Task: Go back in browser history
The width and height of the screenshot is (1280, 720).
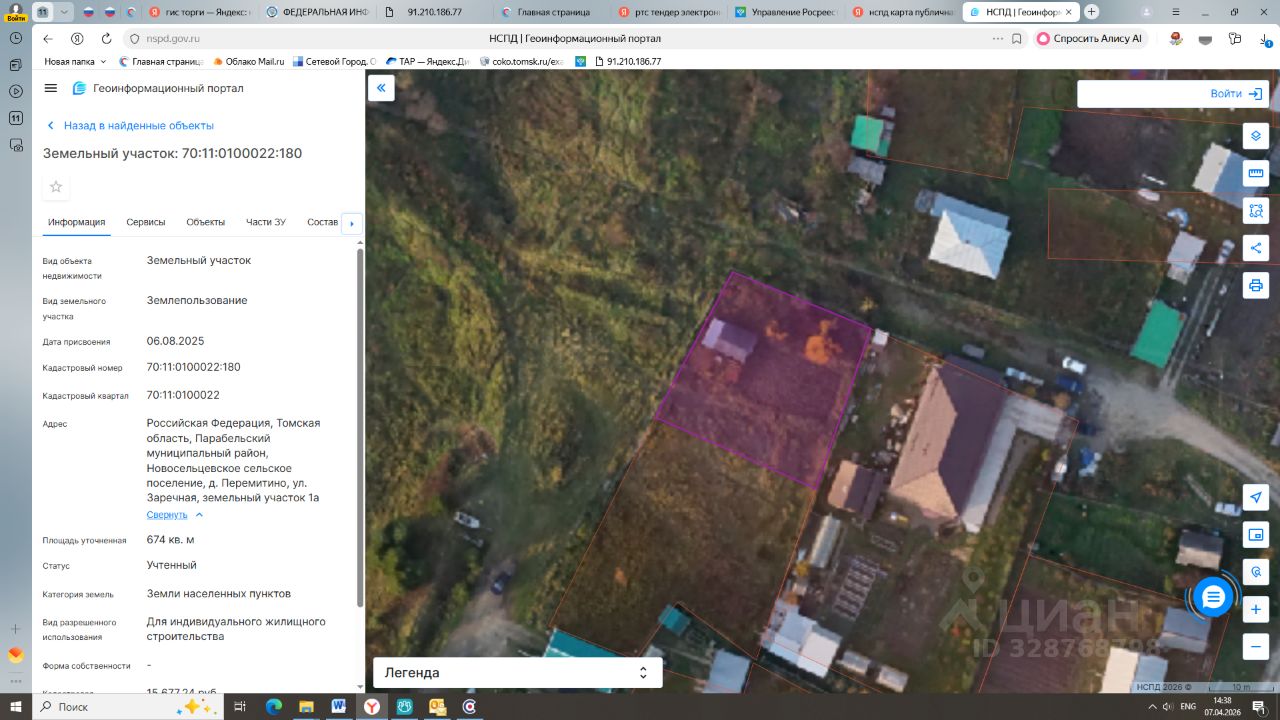Action: (x=48, y=38)
